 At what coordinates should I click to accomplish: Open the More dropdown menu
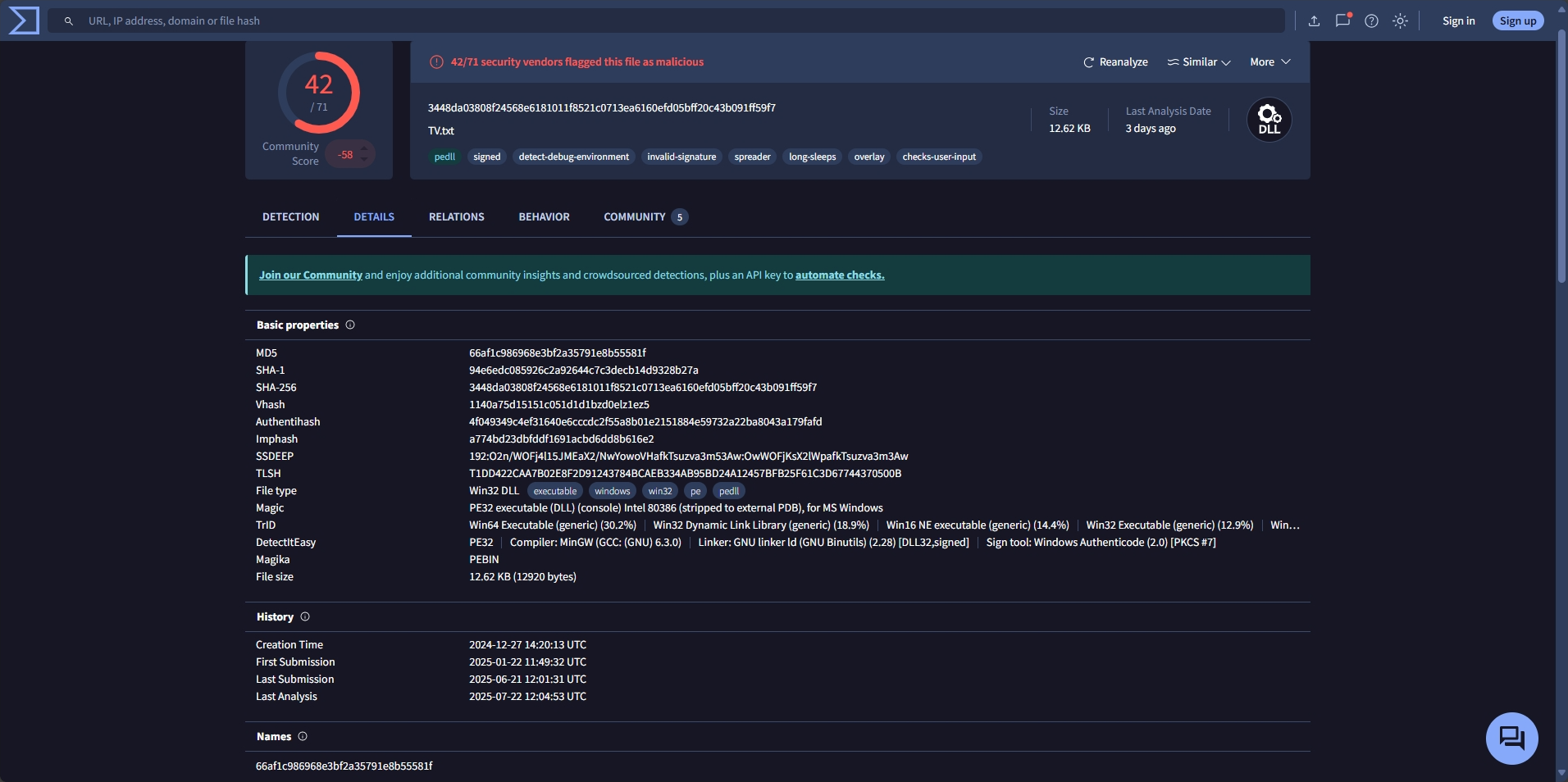point(1269,62)
